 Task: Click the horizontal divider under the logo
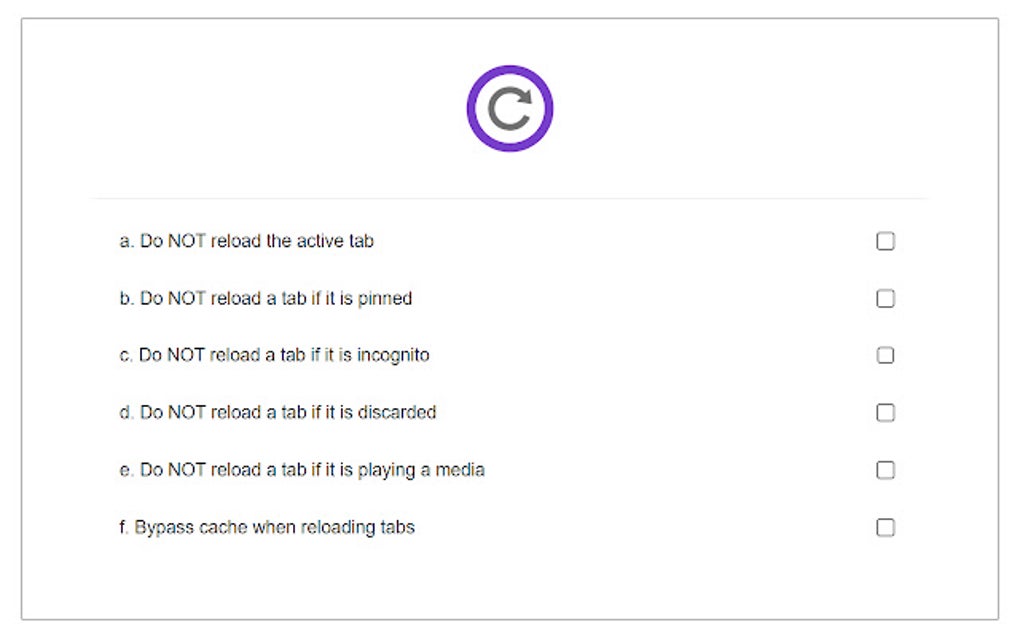[510, 197]
